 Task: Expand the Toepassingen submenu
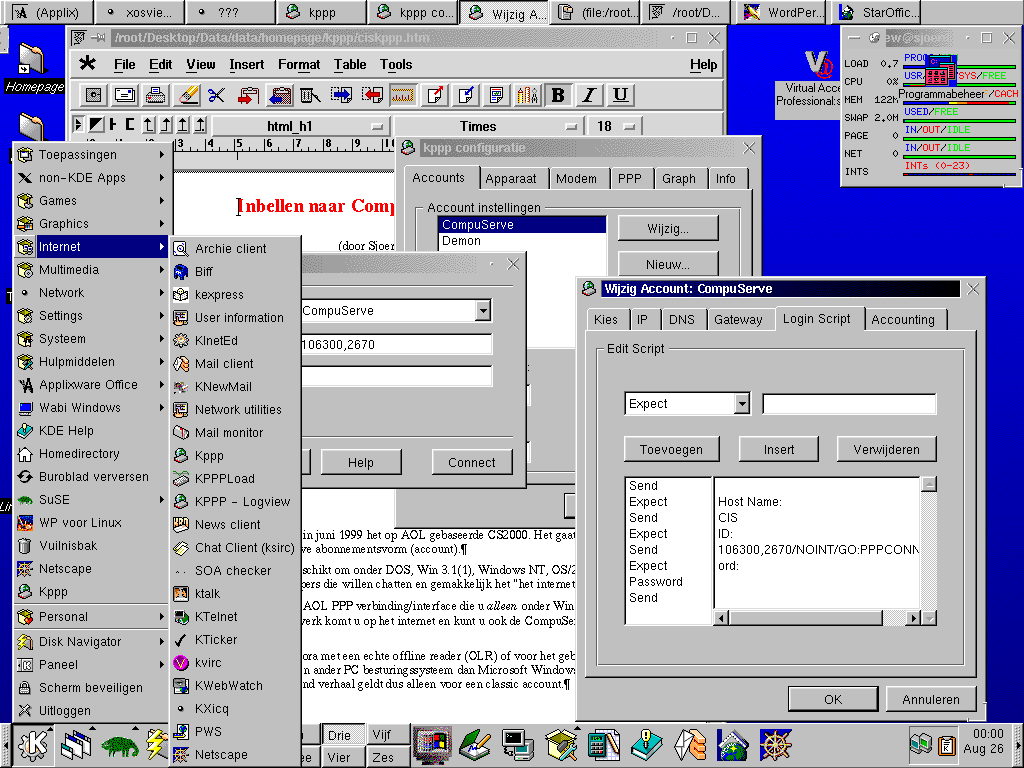[x=91, y=155]
